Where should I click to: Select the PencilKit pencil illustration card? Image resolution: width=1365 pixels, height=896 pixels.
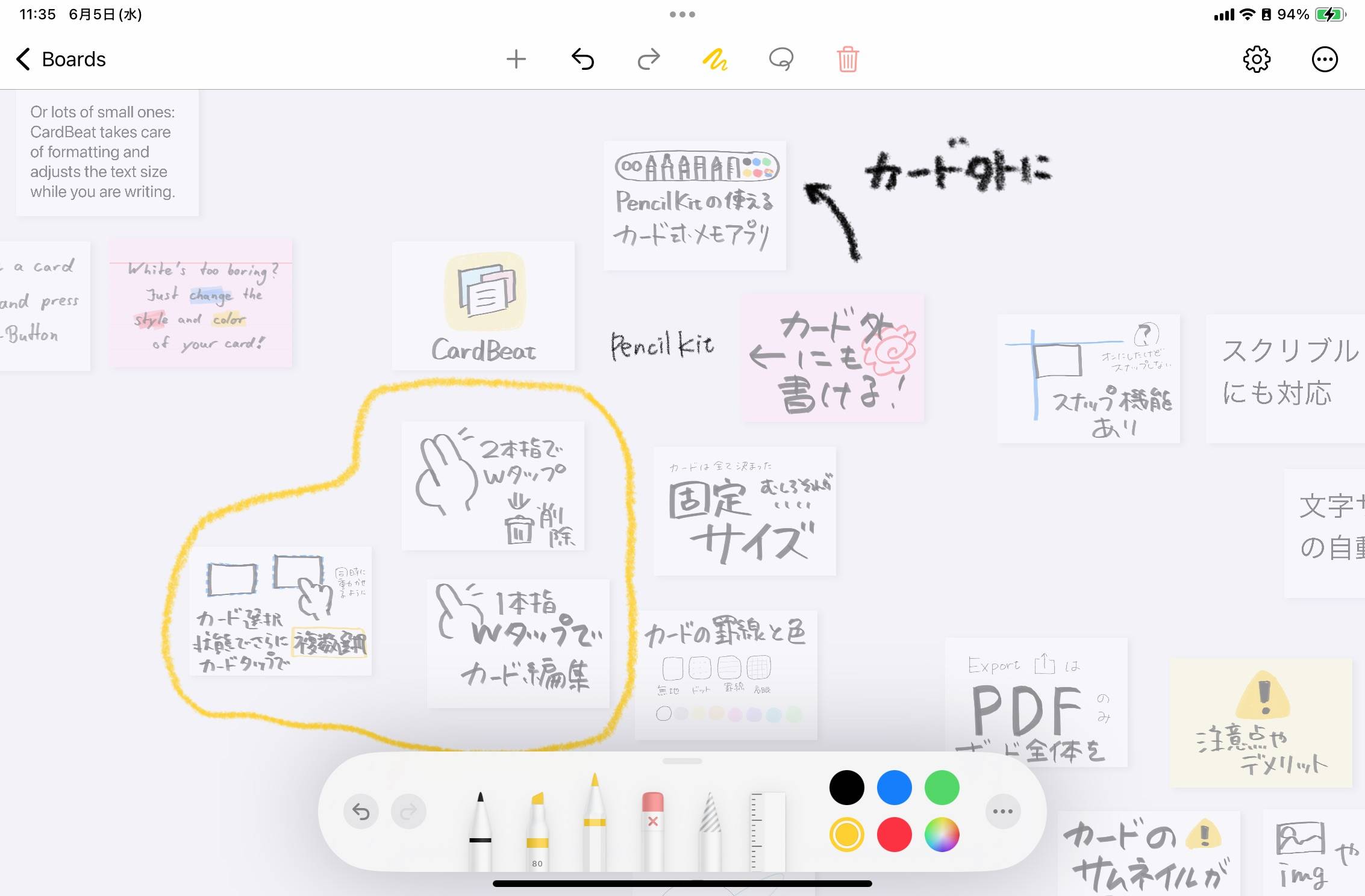point(695,205)
